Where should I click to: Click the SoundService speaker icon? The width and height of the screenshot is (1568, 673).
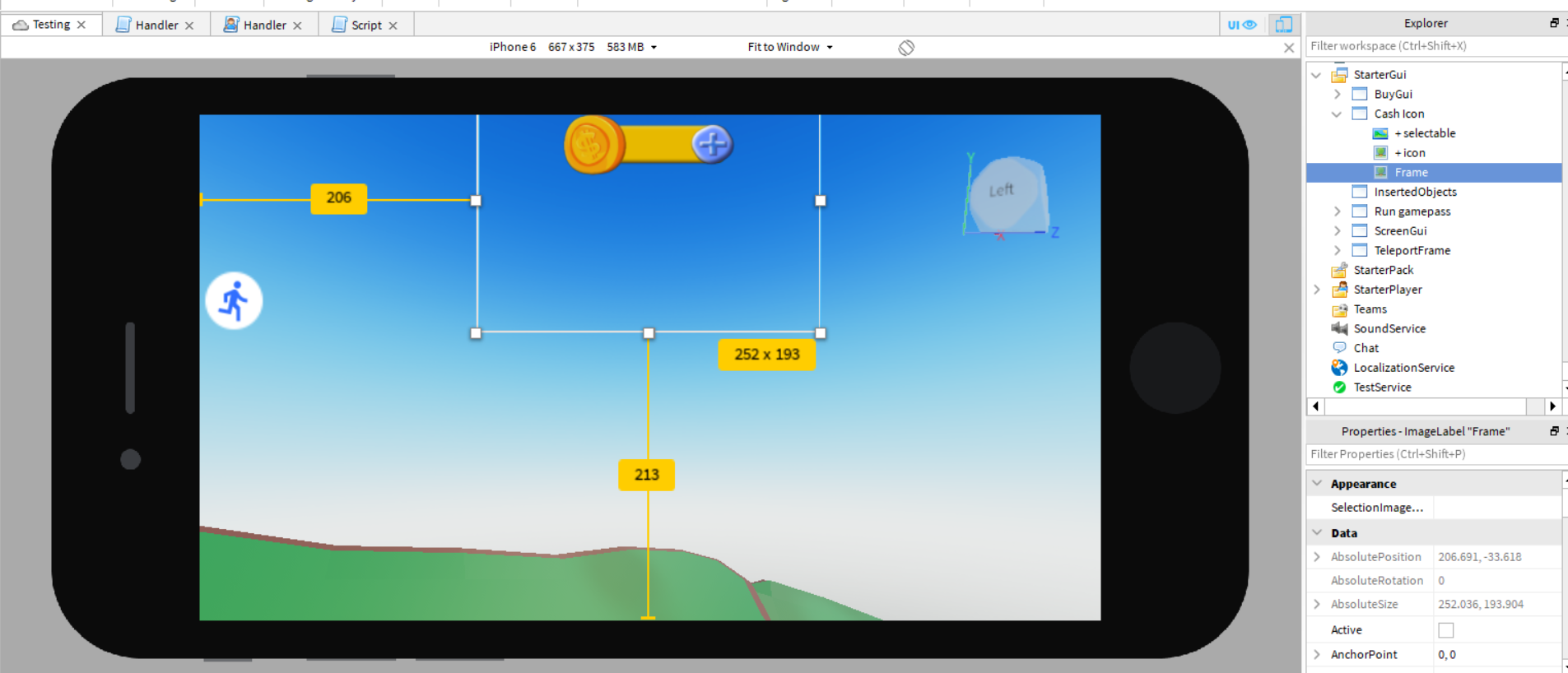tap(1340, 328)
